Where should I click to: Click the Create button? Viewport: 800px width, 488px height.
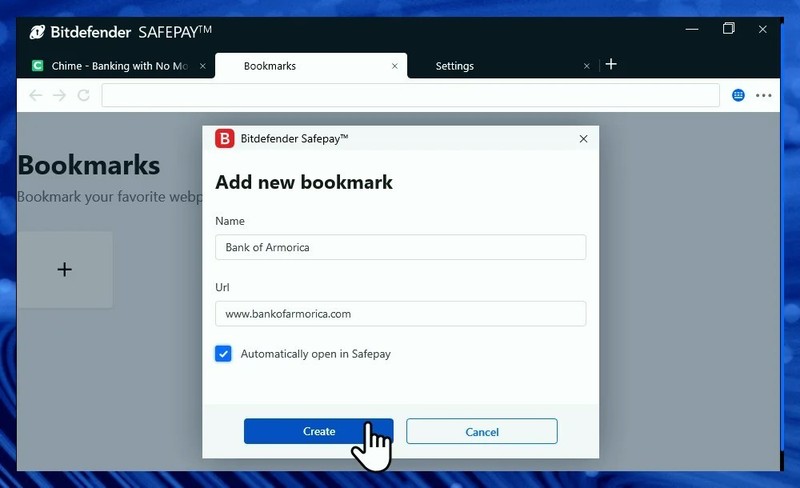click(x=318, y=431)
